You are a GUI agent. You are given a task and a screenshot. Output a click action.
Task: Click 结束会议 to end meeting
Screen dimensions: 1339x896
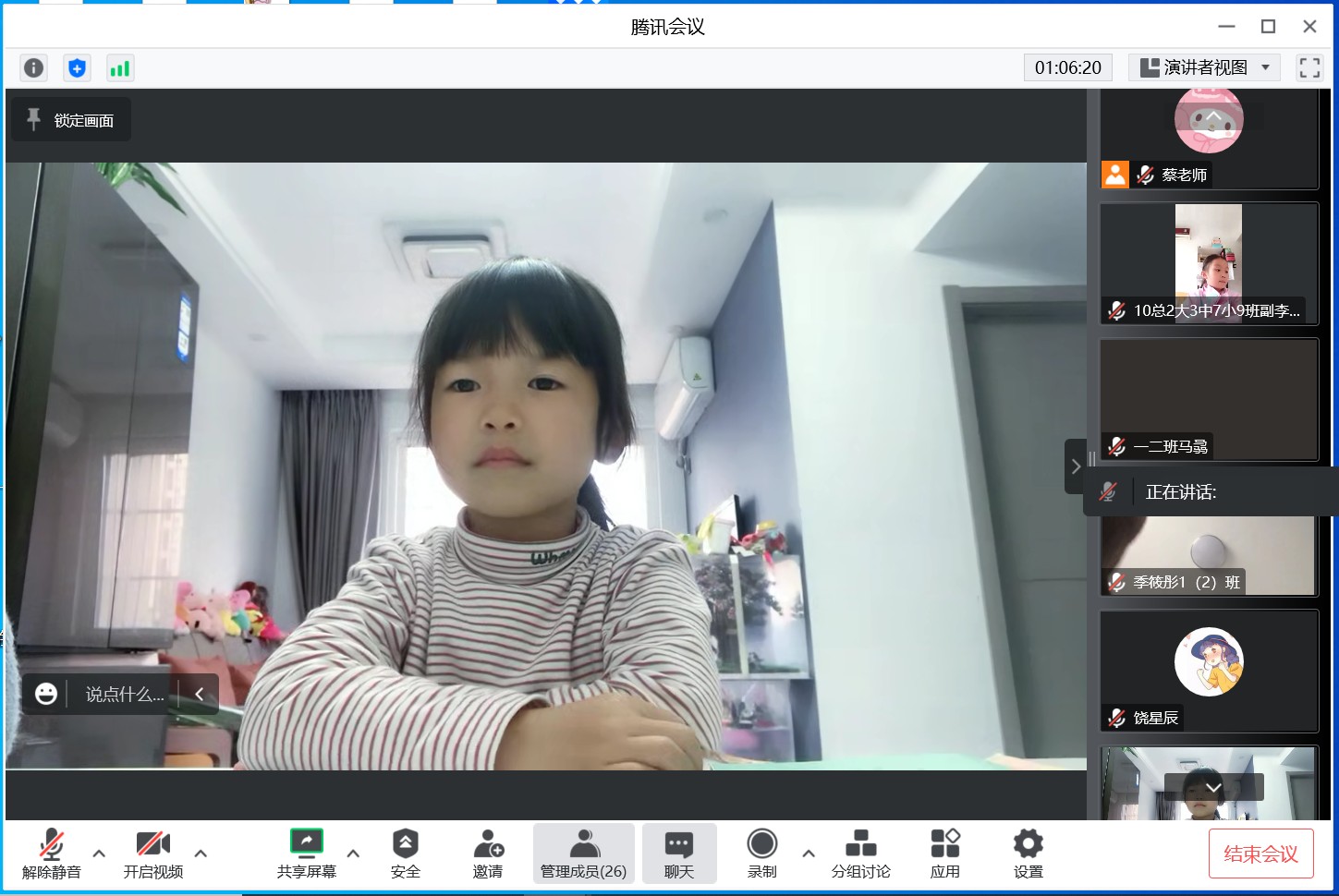pyautogui.click(x=1260, y=854)
